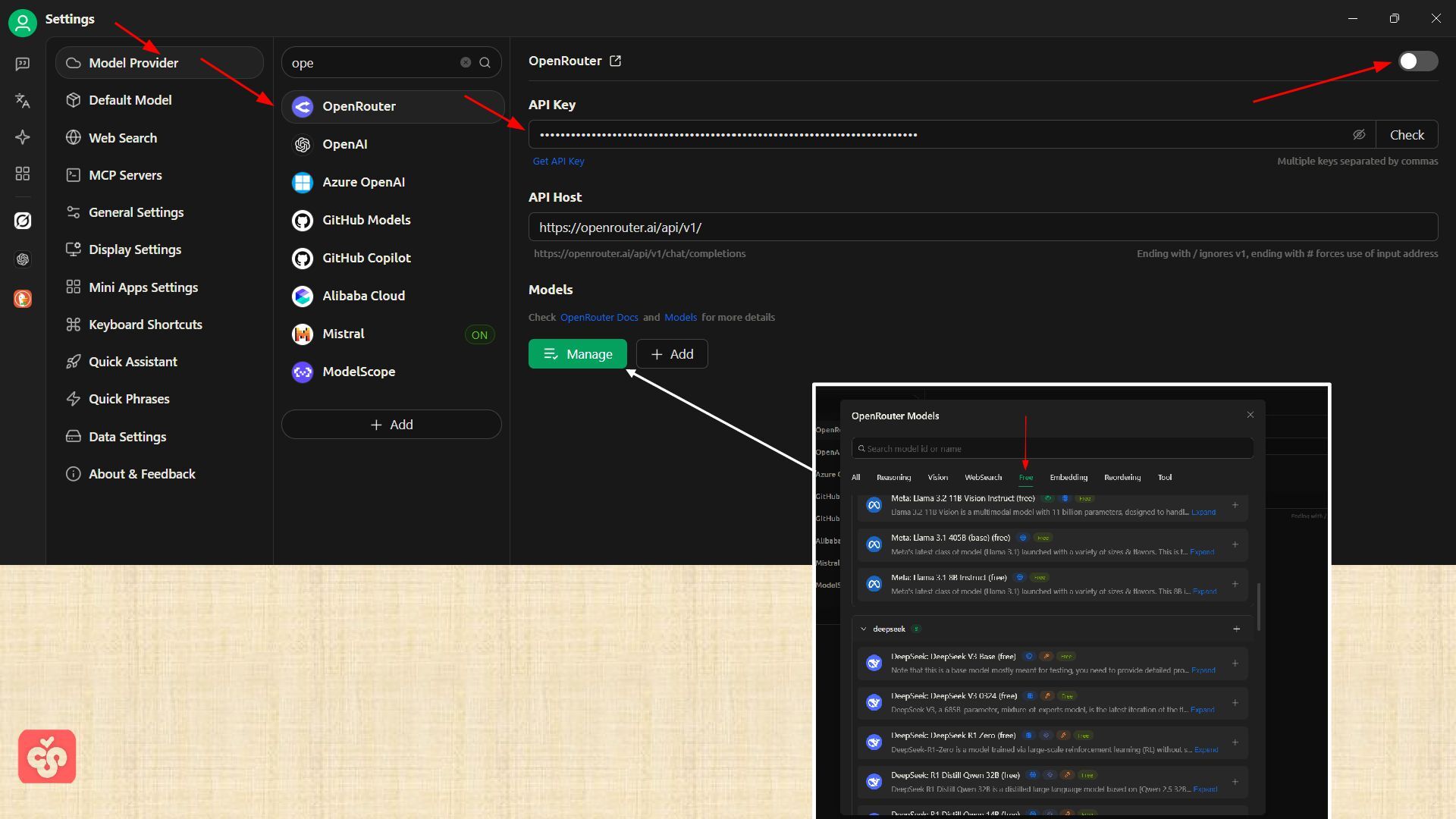Switch to Reordering tab in OpenRouter Models

click(x=1122, y=477)
